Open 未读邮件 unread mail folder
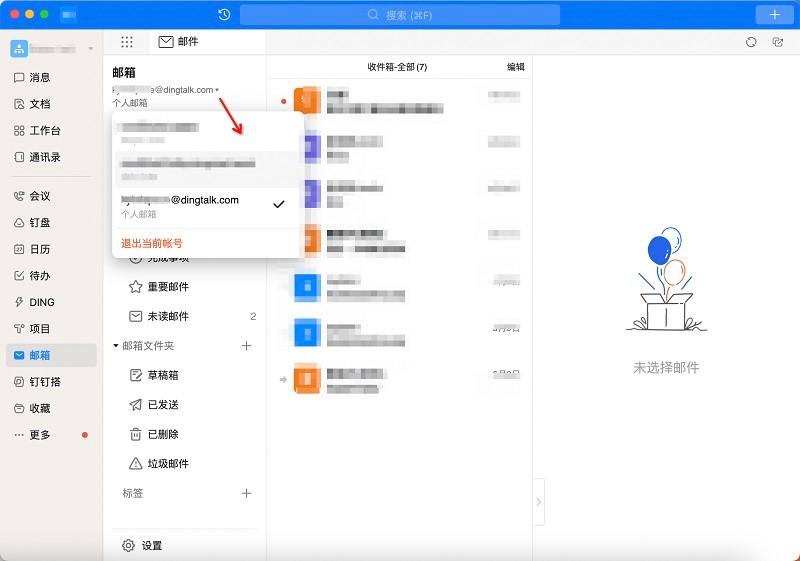Viewport: 800px width, 561px height. tap(168, 316)
